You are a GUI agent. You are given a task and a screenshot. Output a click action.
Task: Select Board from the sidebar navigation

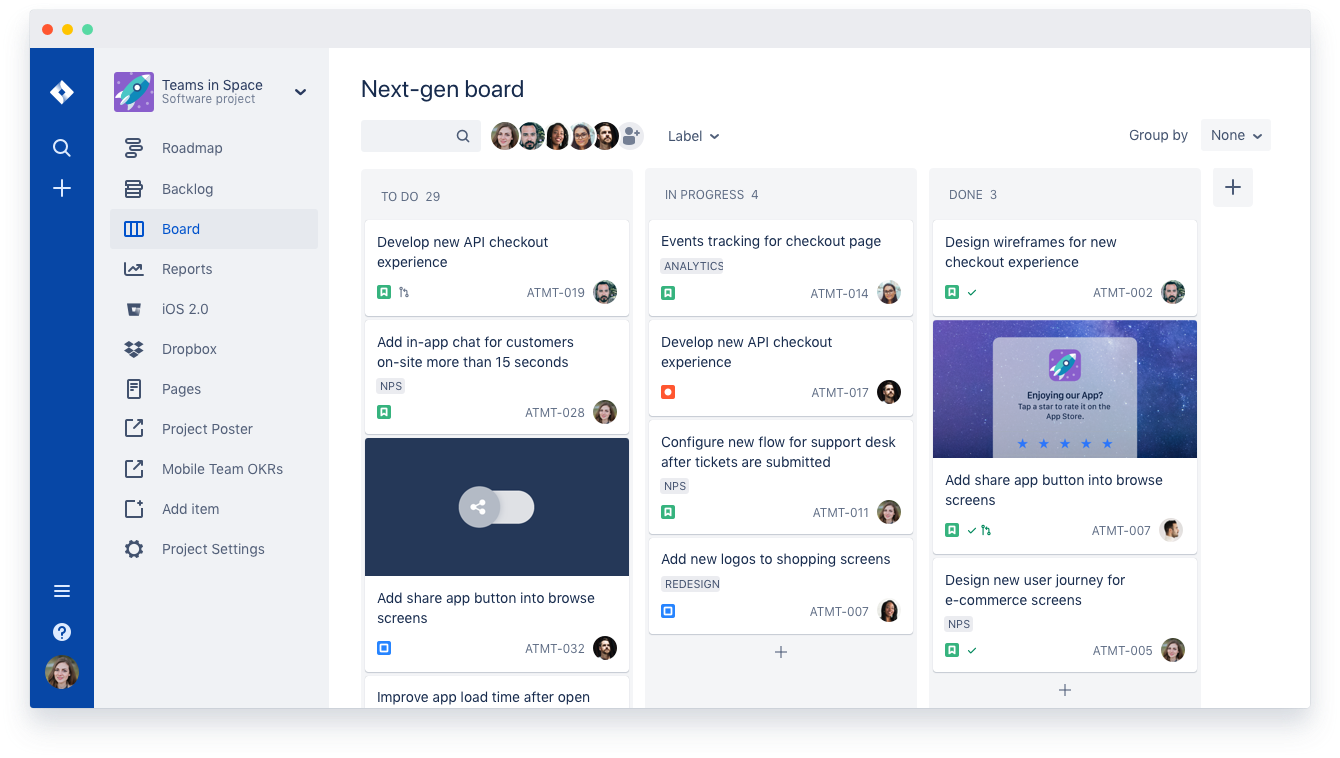pyautogui.click(x=181, y=228)
